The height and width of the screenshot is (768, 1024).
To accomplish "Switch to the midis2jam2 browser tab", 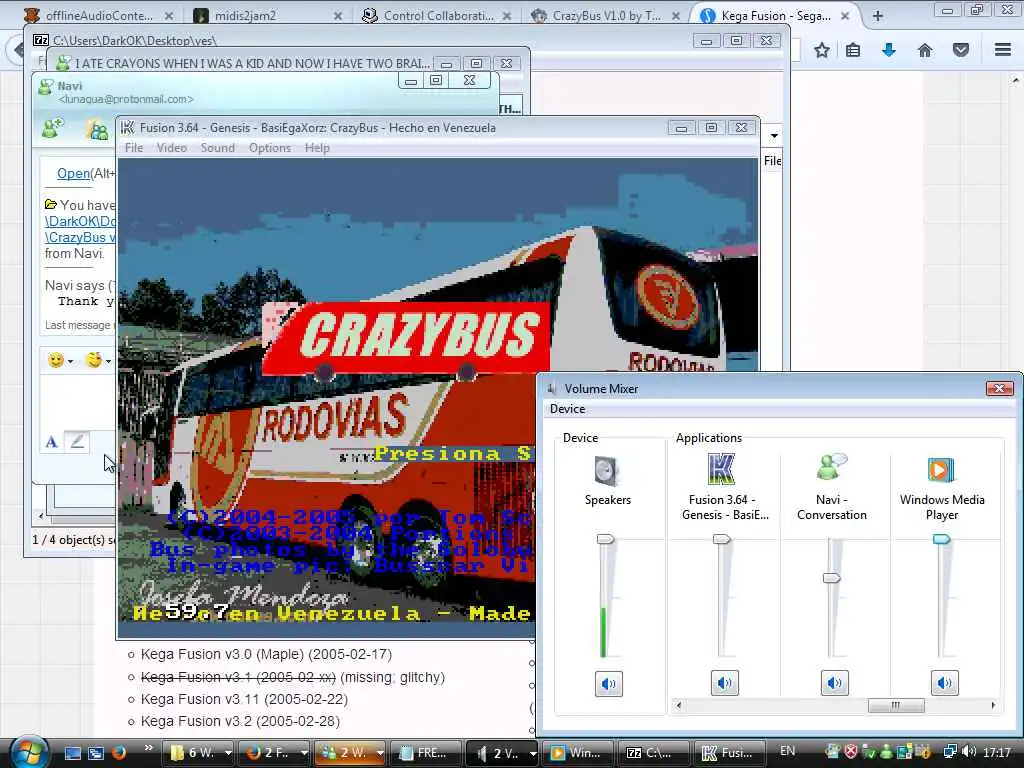I will [268, 15].
